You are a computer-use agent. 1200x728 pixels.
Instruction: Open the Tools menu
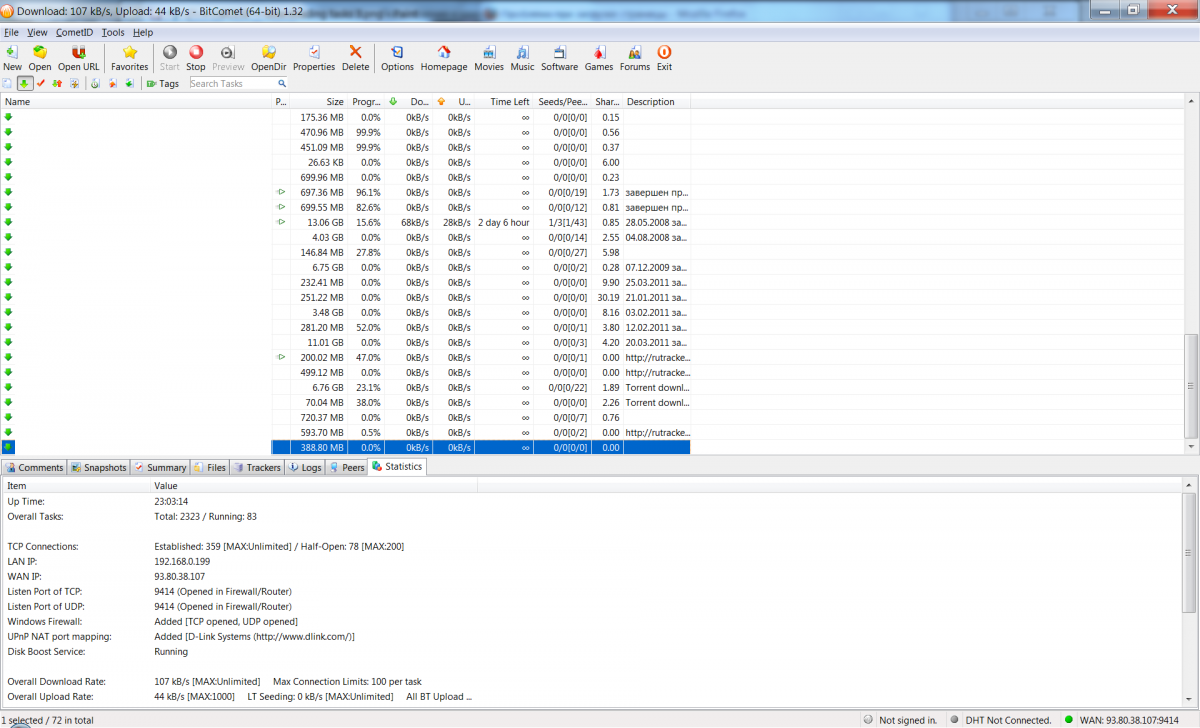click(x=113, y=32)
